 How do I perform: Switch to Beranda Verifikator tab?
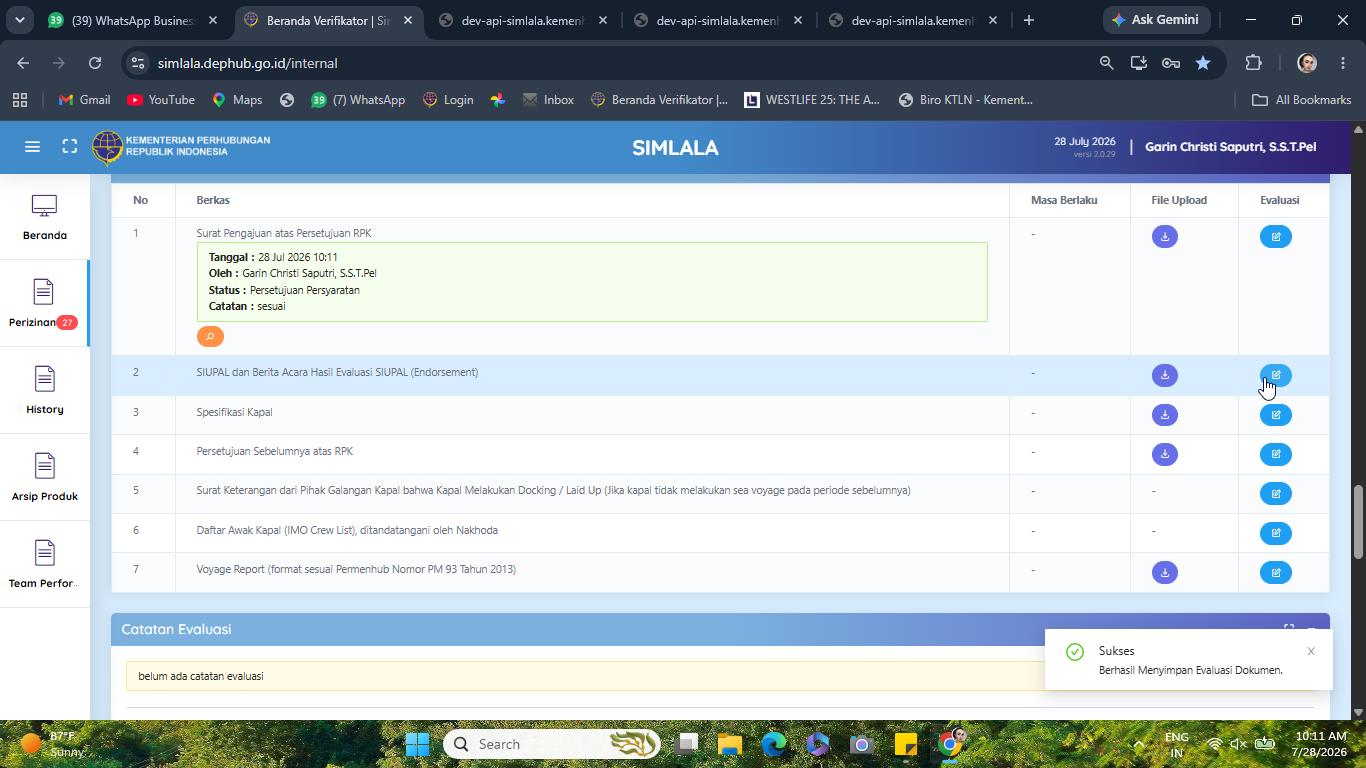click(330, 20)
